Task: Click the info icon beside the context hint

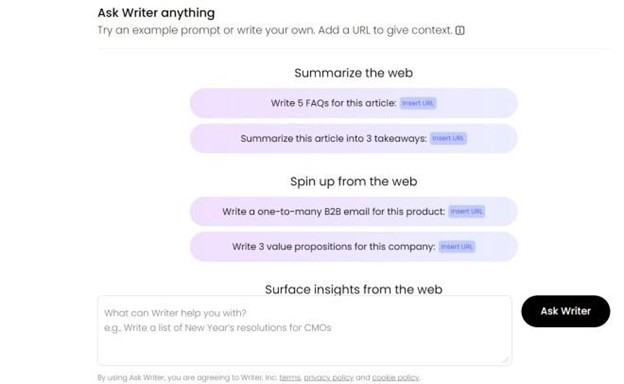Action: point(460,30)
